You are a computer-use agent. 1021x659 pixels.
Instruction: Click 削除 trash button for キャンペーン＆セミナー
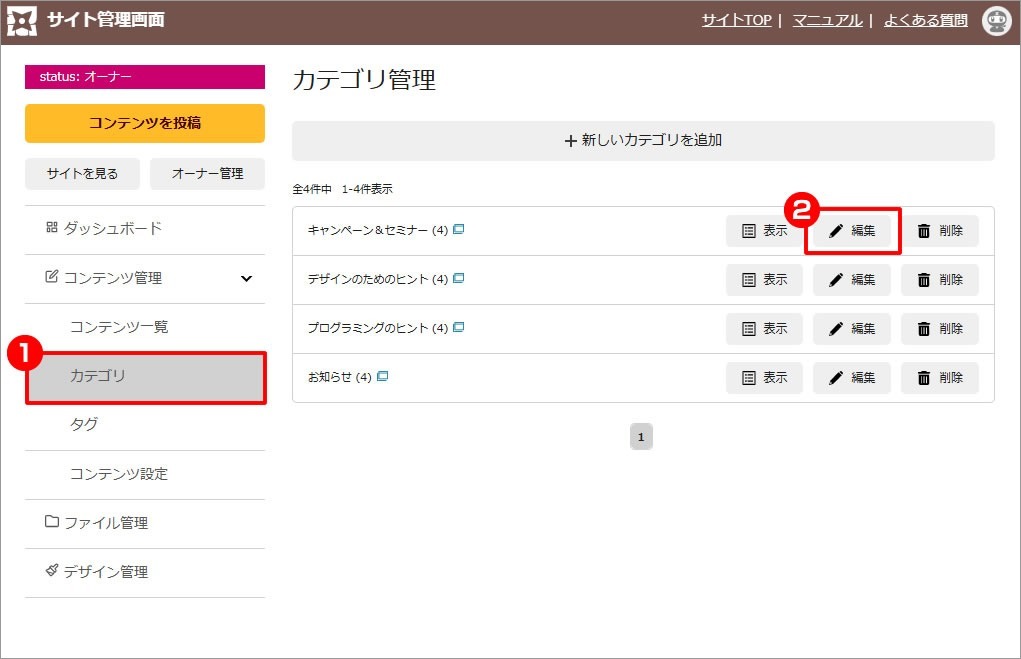coord(939,231)
